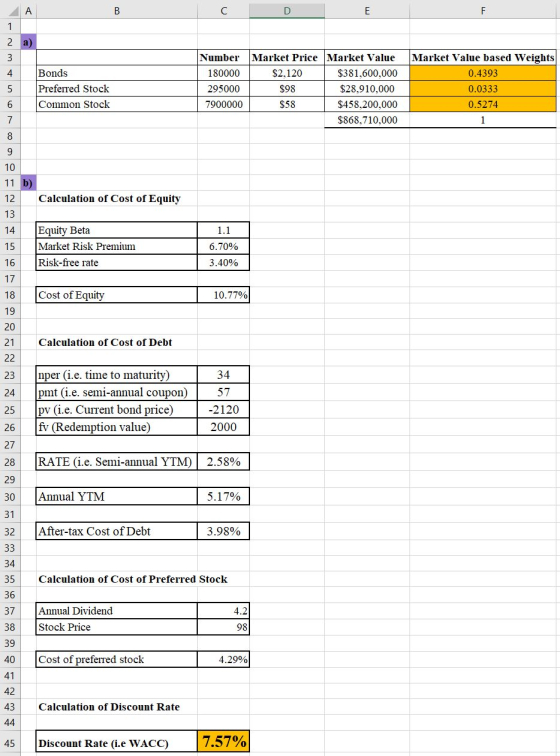Click common stock price $58

pos(287,104)
